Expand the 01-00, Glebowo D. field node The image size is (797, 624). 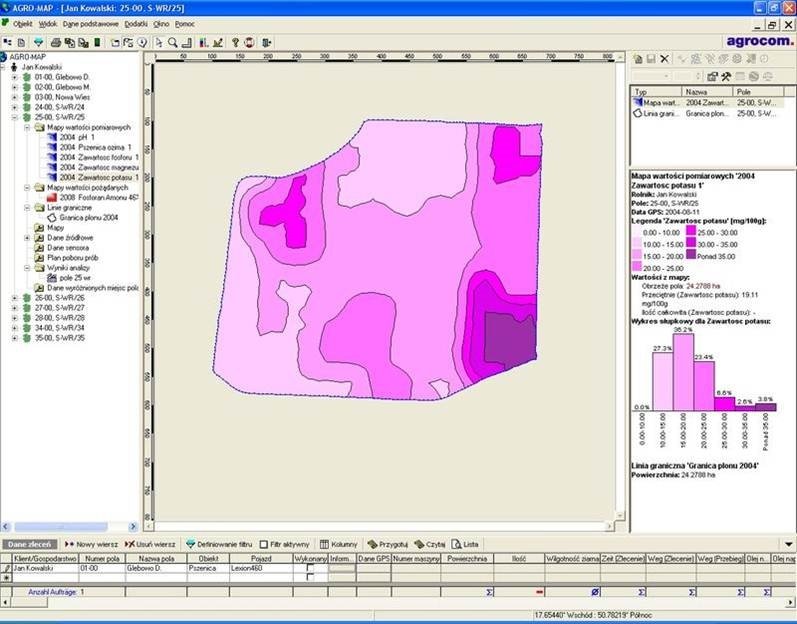click(14, 76)
